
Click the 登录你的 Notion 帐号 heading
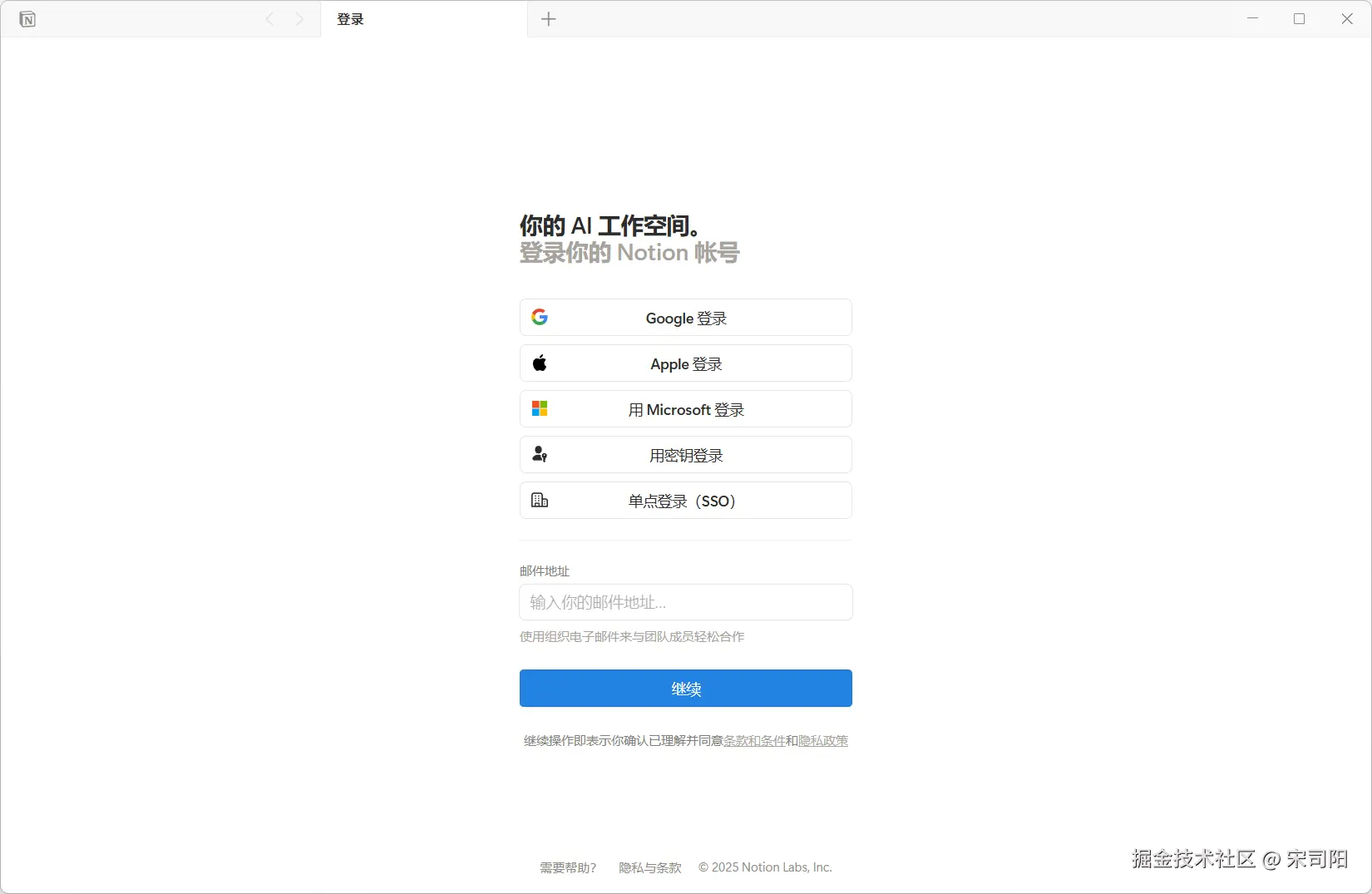(x=629, y=253)
